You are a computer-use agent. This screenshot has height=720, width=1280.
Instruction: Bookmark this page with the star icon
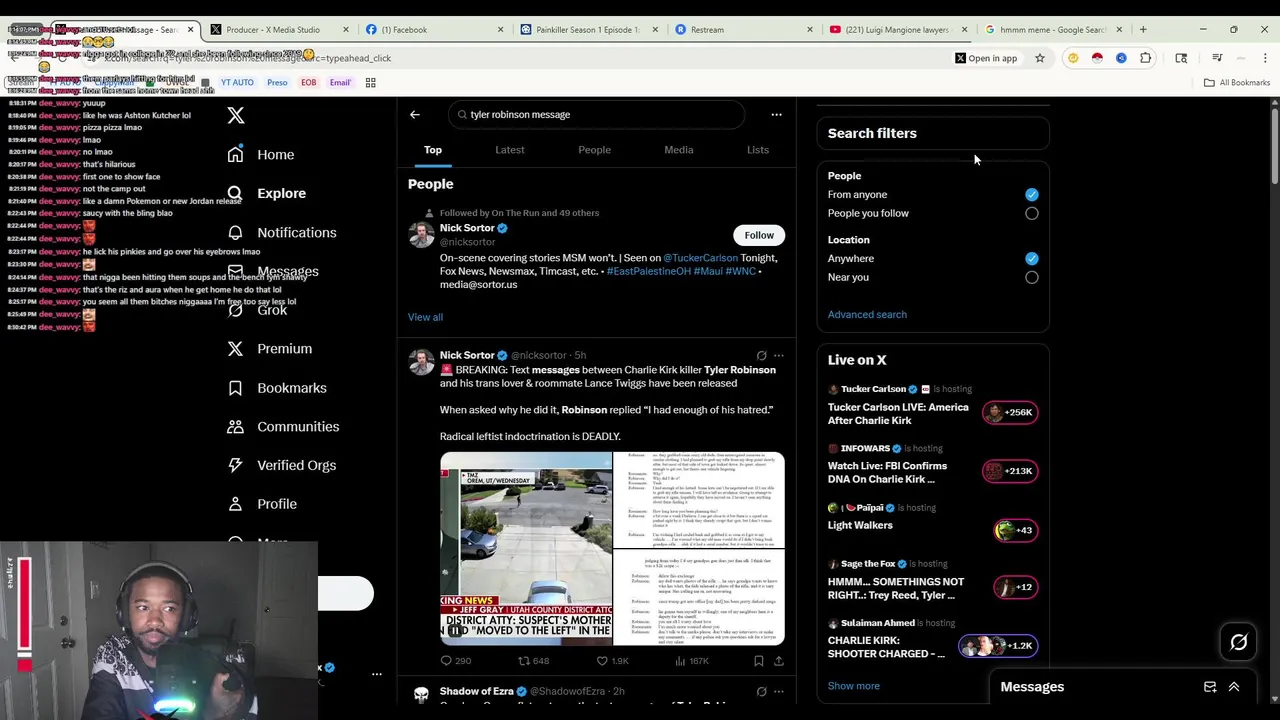1040,58
